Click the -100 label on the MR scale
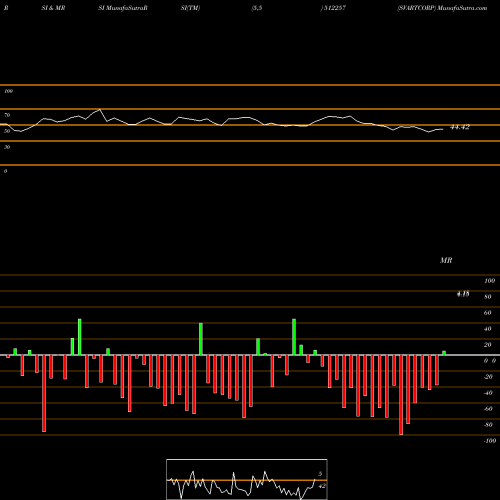This screenshot has width=500, height=500. coord(490,441)
